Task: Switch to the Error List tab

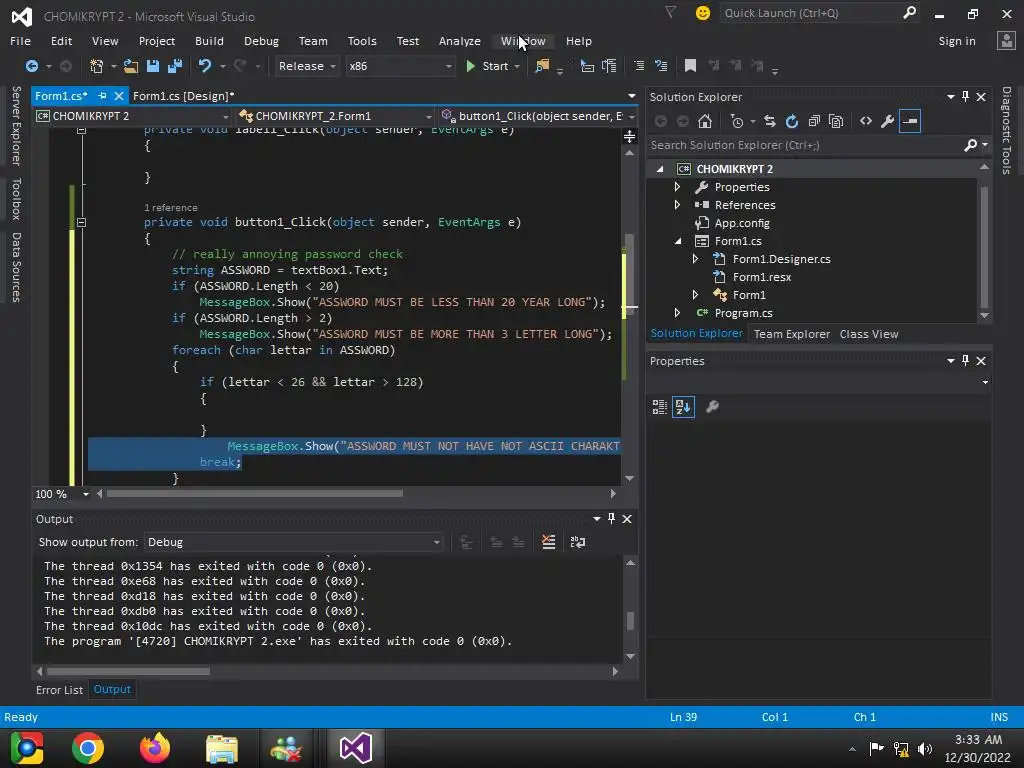Action: click(59, 690)
